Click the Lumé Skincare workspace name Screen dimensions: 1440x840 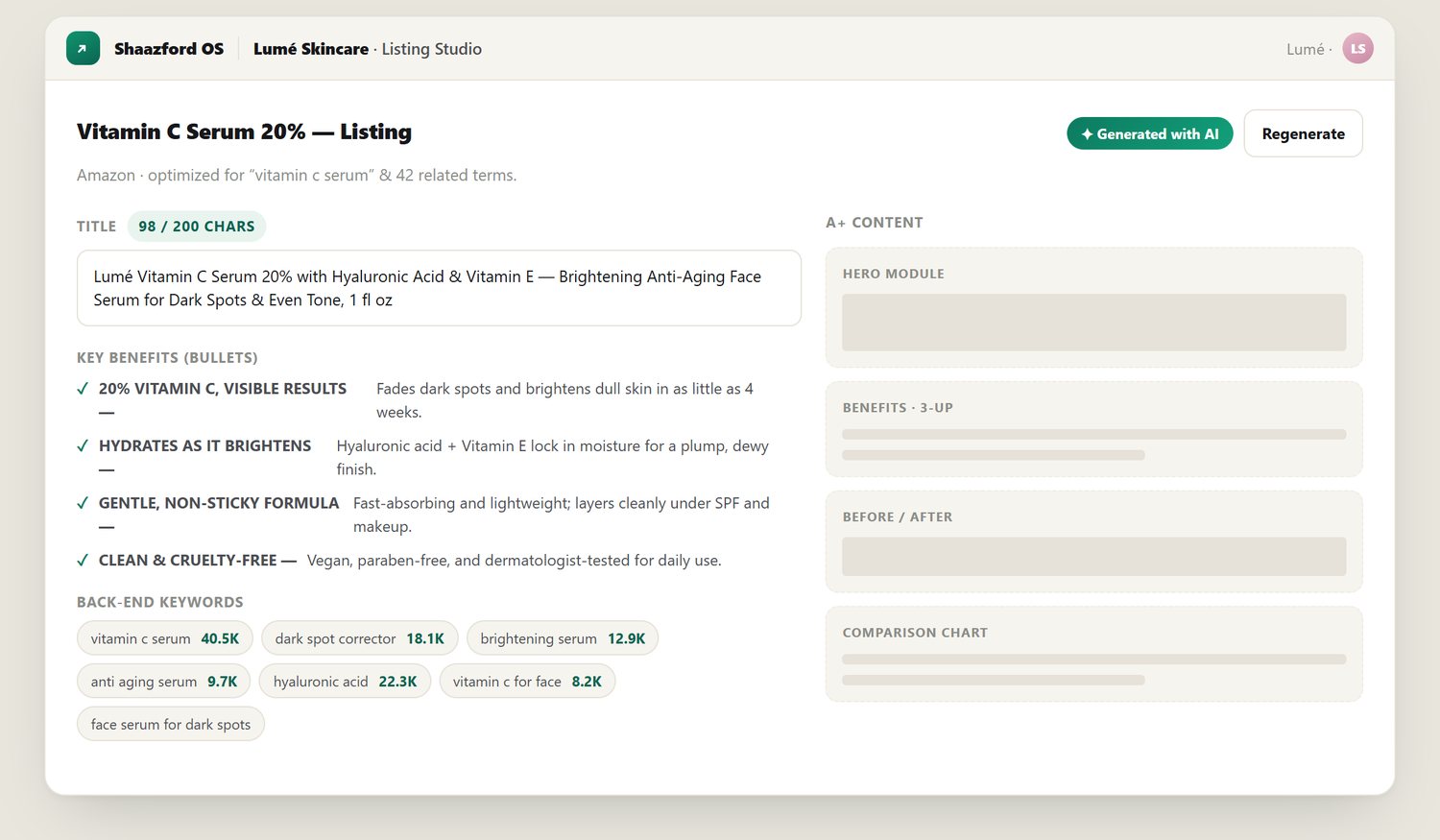(311, 49)
